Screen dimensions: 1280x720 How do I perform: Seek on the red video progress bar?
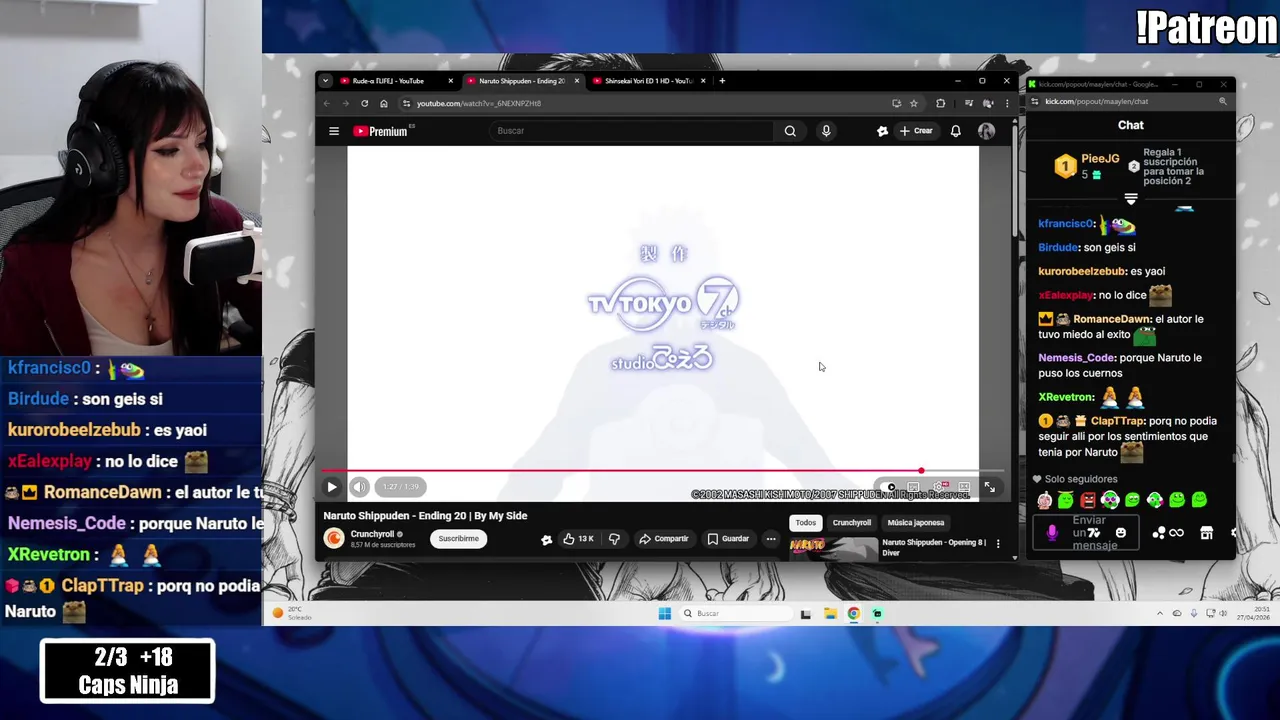(660, 470)
